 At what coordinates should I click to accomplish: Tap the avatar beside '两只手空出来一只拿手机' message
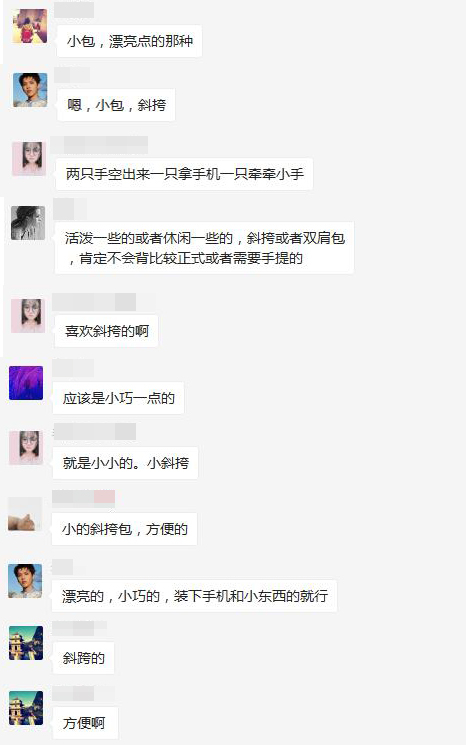tap(29, 159)
